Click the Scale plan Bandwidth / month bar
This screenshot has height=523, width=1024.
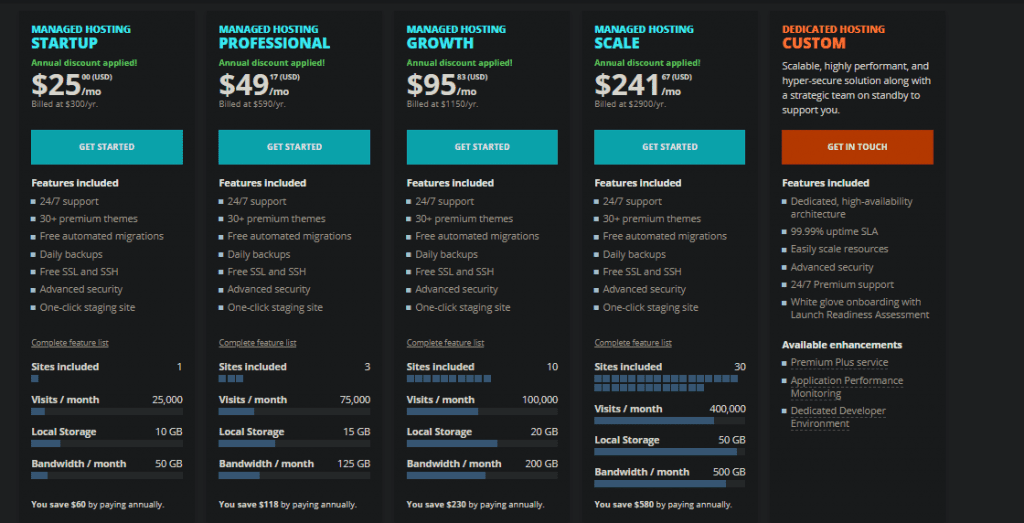(x=669, y=484)
